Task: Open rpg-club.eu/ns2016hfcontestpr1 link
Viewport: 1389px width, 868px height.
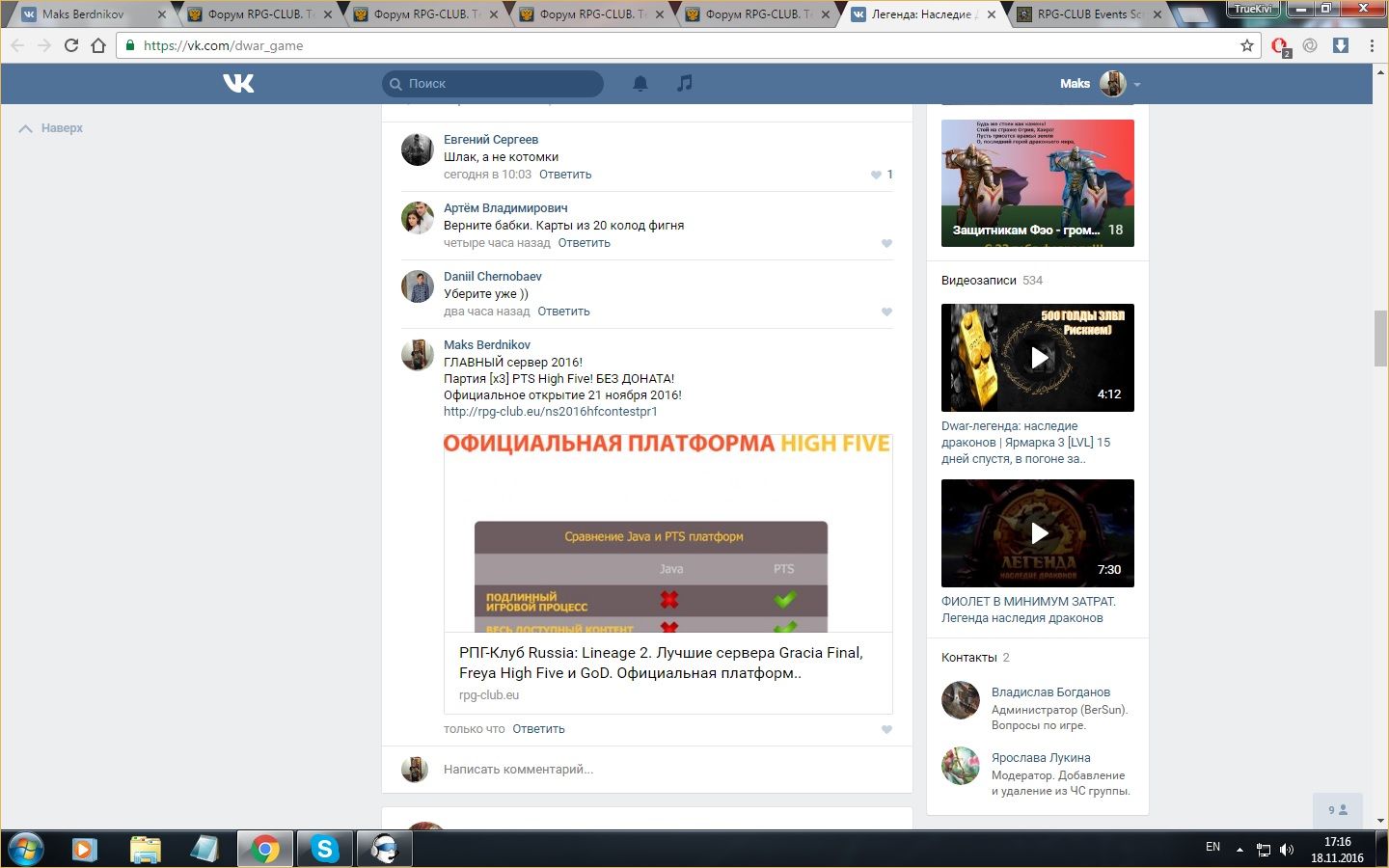Action: coord(550,412)
